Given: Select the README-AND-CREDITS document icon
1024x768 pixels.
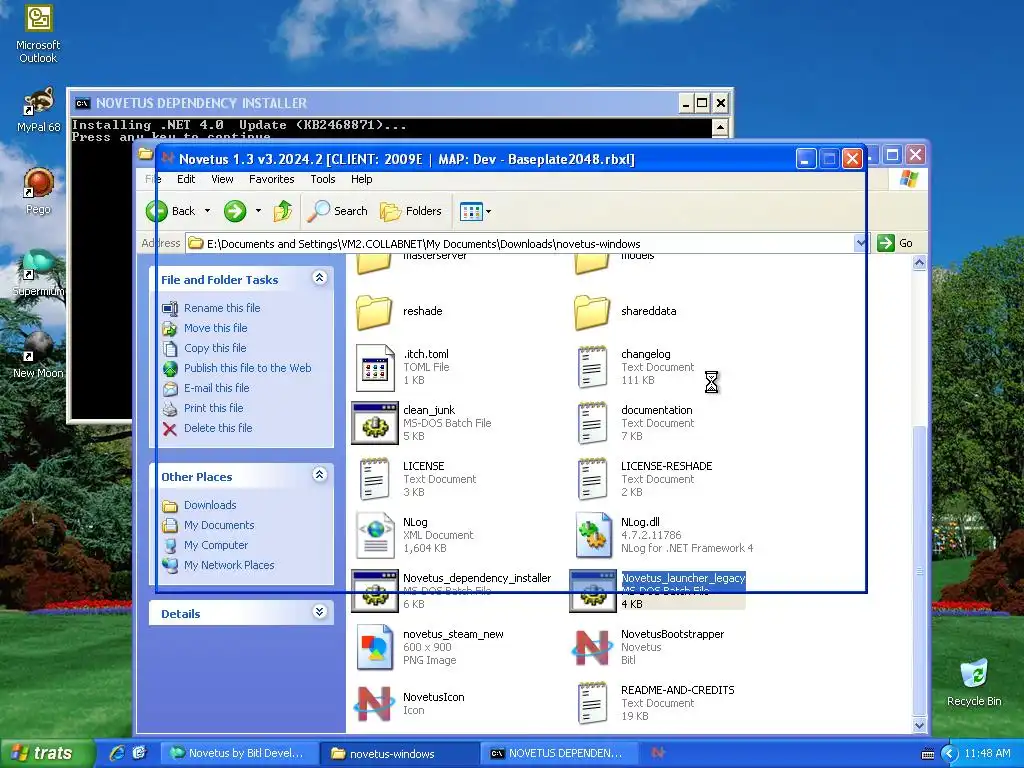Looking at the screenshot, I should tap(592, 703).
